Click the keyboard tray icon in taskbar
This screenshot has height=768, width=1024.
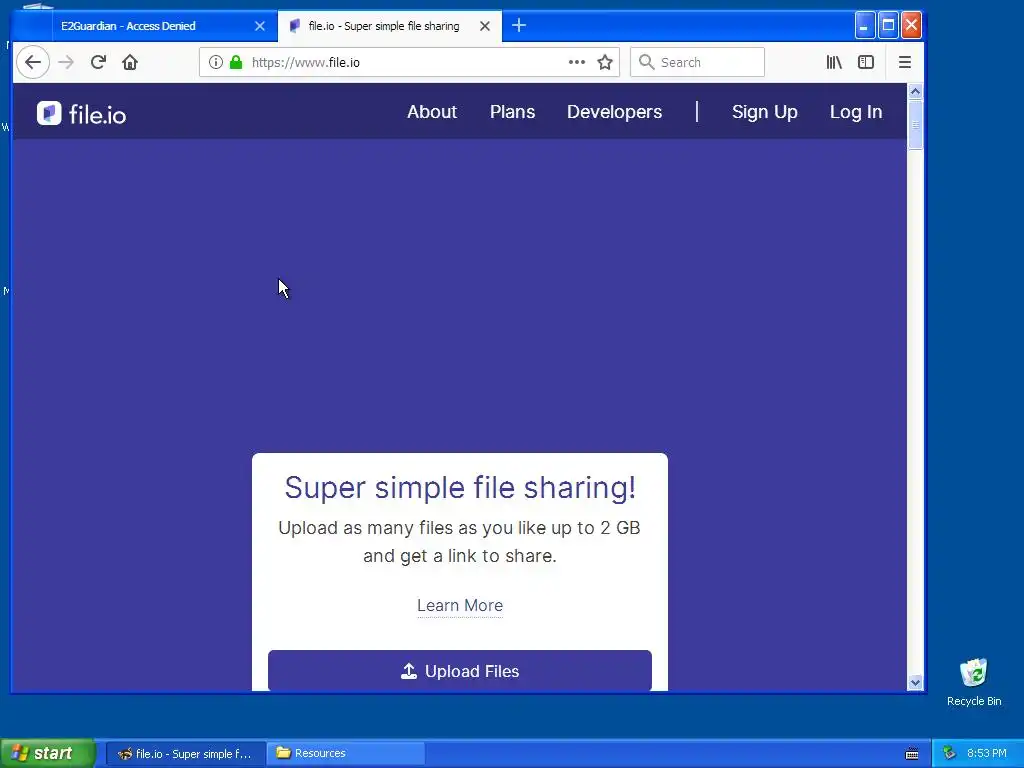coord(912,754)
